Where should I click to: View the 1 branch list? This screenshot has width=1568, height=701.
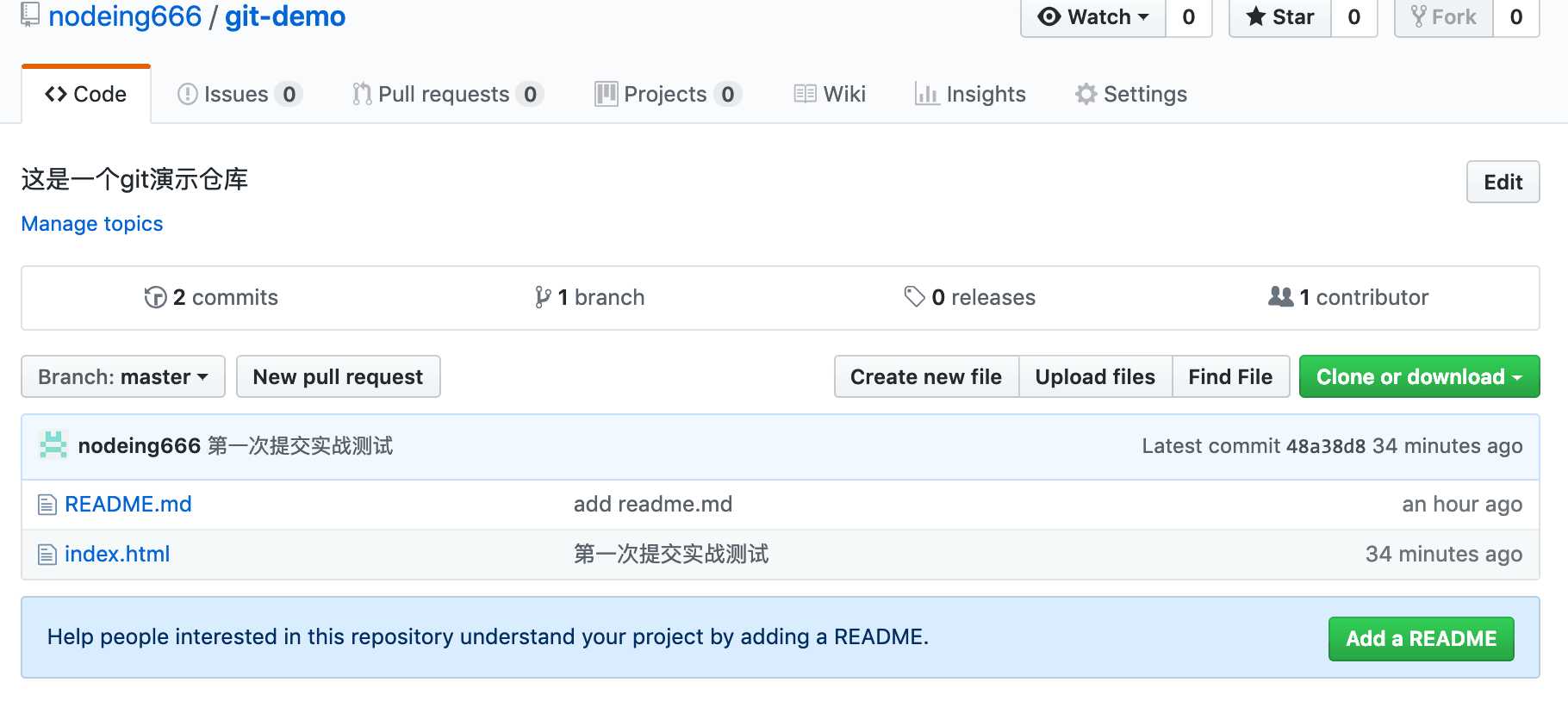click(x=589, y=297)
